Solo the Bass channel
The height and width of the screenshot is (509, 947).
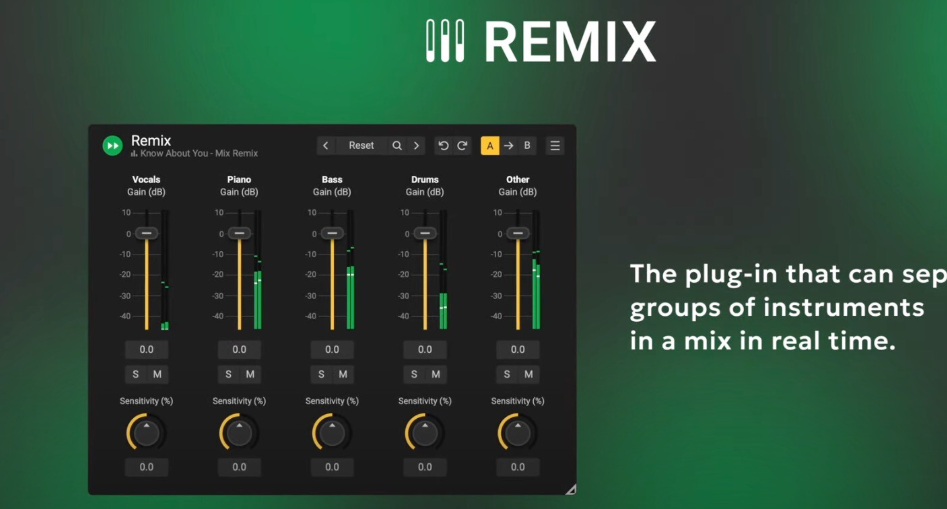pyautogui.click(x=321, y=374)
